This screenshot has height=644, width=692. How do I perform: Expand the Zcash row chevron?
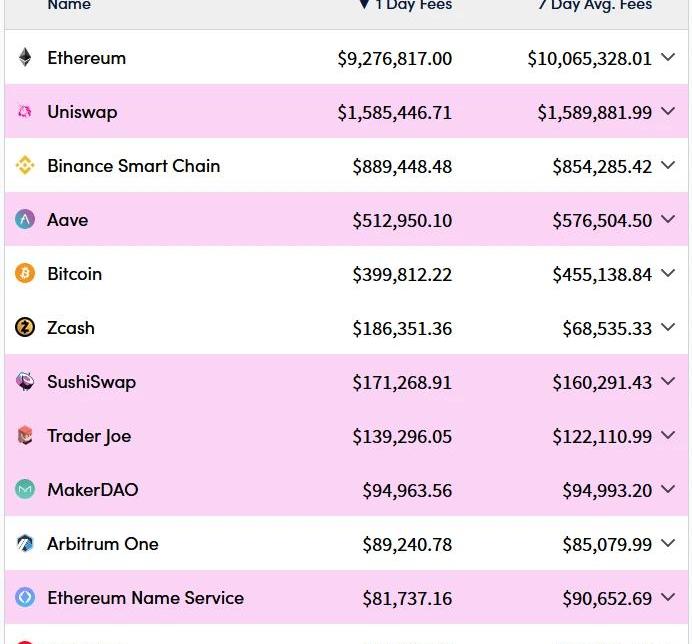click(x=668, y=328)
